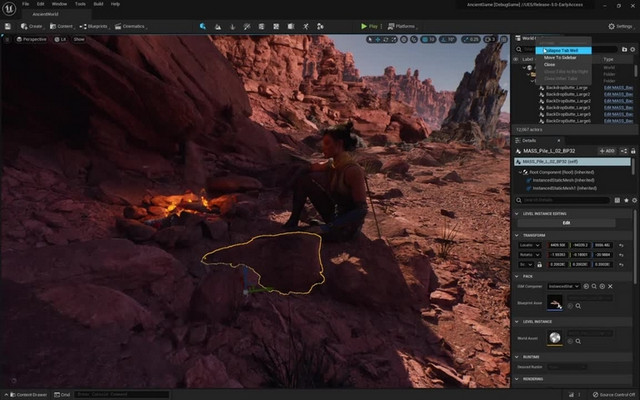This screenshot has width=640, height=400.
Task: Open the Select mode tool in the toolbar
Action: (x=203, y=26)
